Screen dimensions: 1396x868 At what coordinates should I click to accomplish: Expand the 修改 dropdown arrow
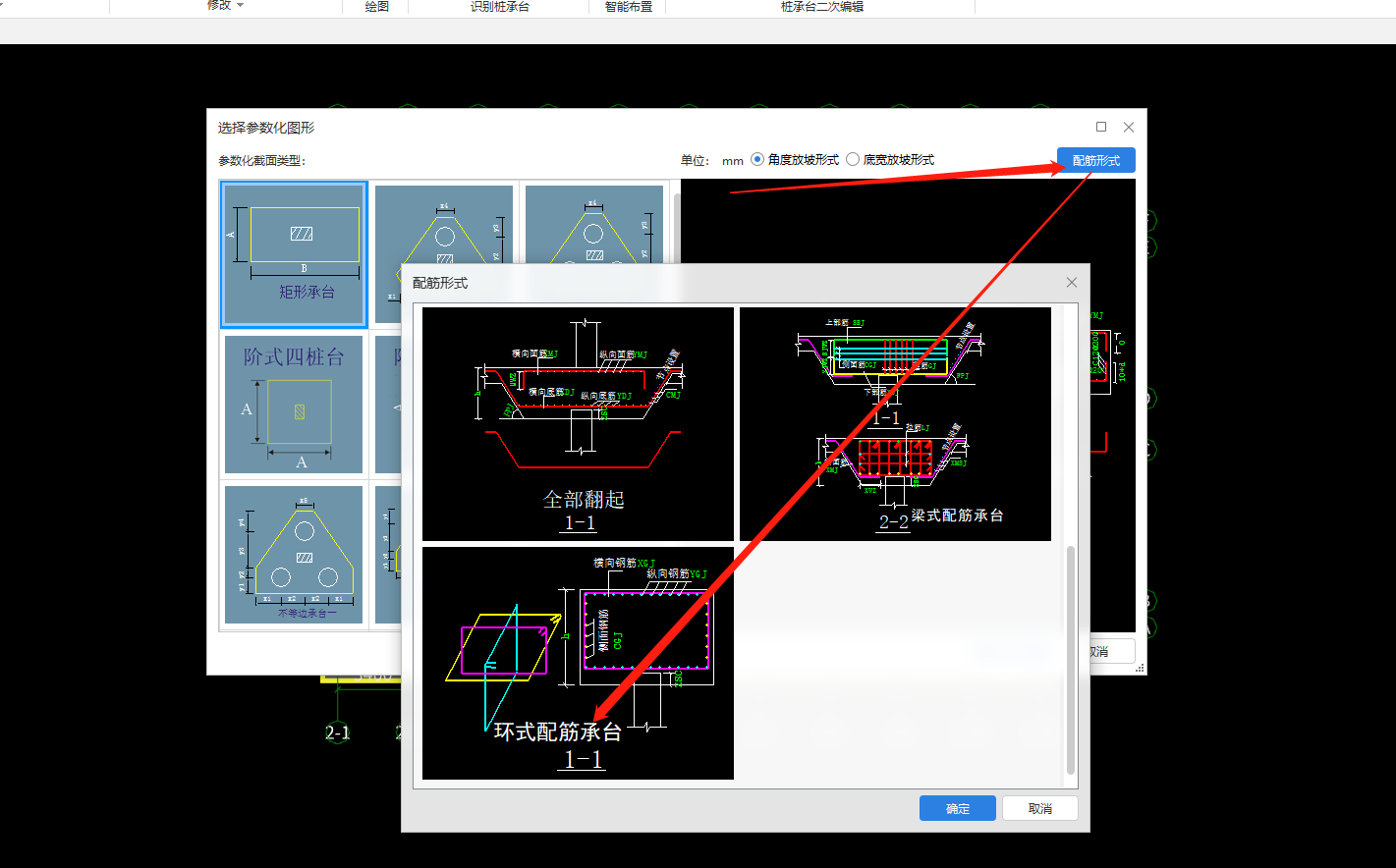pos(240,6)
